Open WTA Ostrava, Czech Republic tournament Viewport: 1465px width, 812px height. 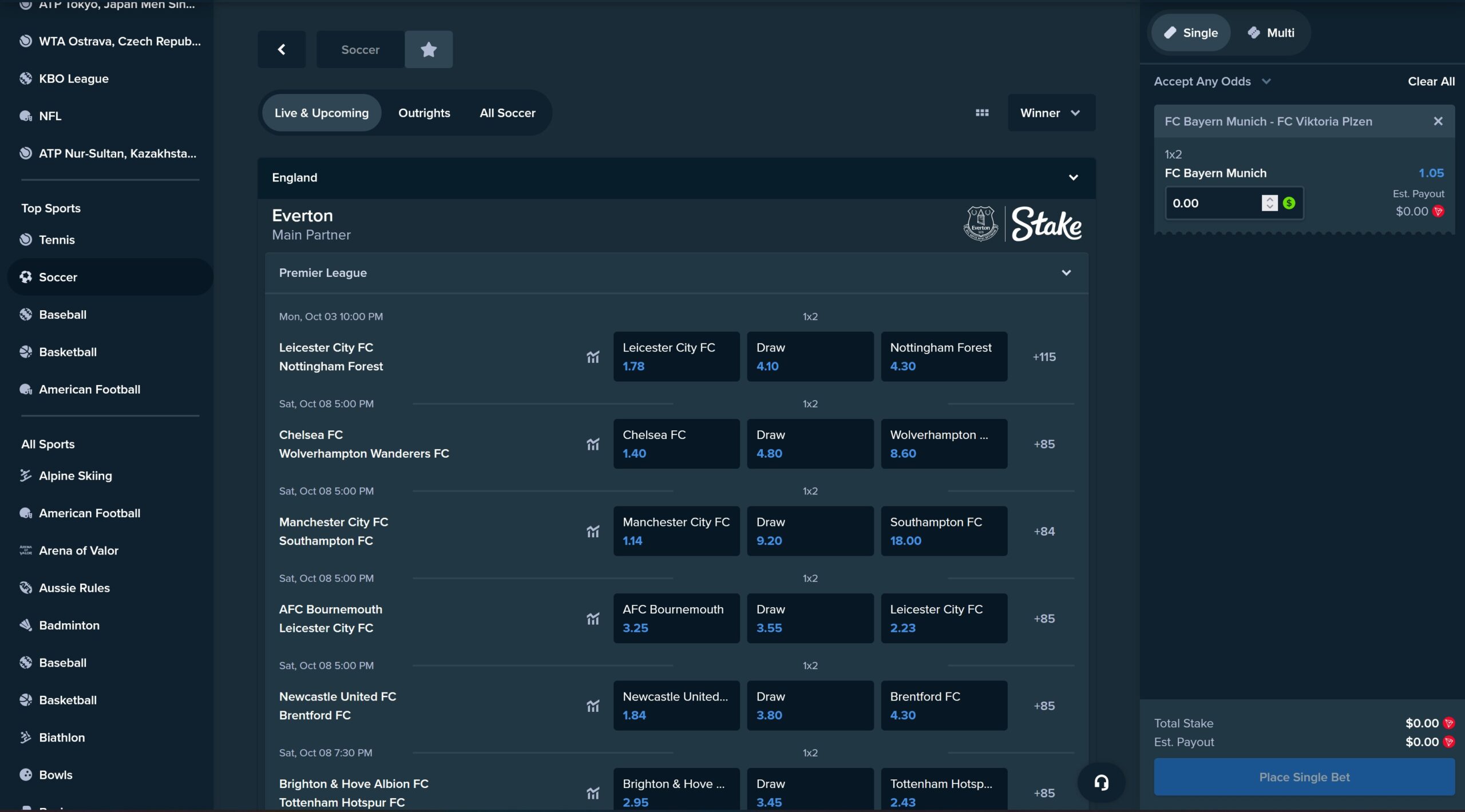[x=110, y=41]
